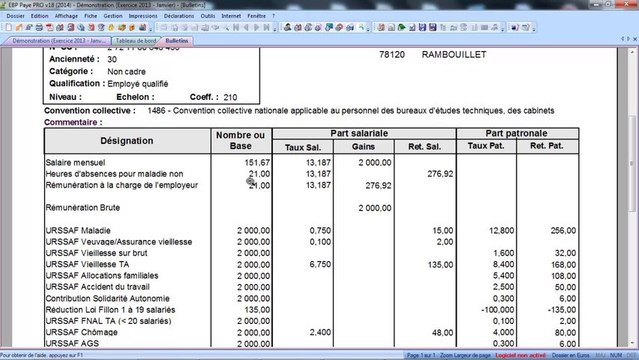Open the Impressions menu
This screenshot has height=360, width=639.
point(143,16)
